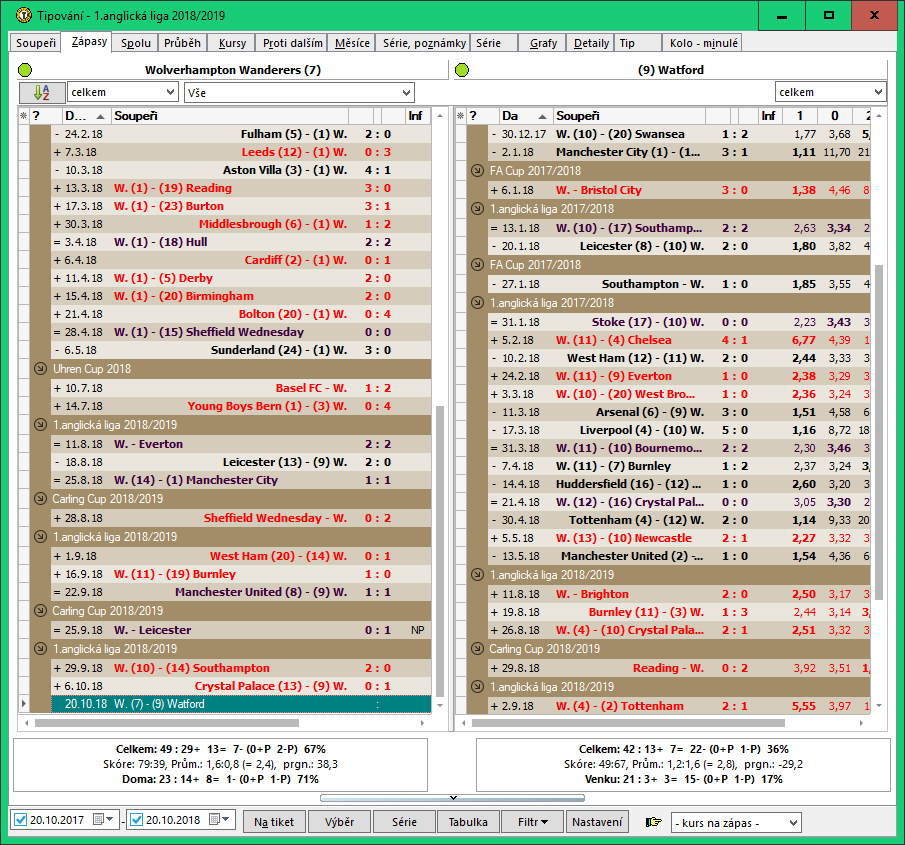Switch to Proti dalším tab
The width and height of the screenshot is (905, 845).
click(293, 43)
